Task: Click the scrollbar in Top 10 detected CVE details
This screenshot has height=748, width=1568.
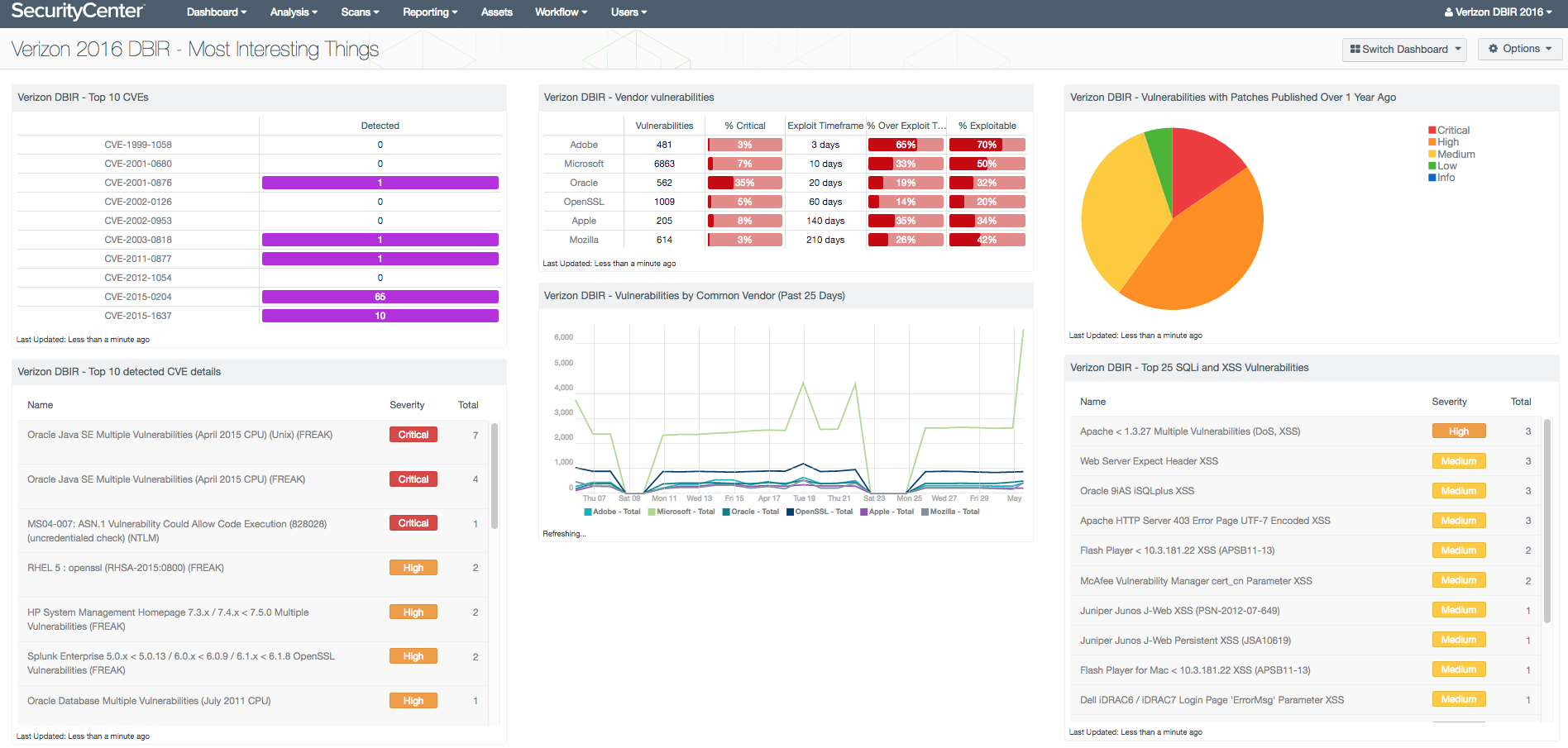Action: pyautogui.click(x=495, y=476)
